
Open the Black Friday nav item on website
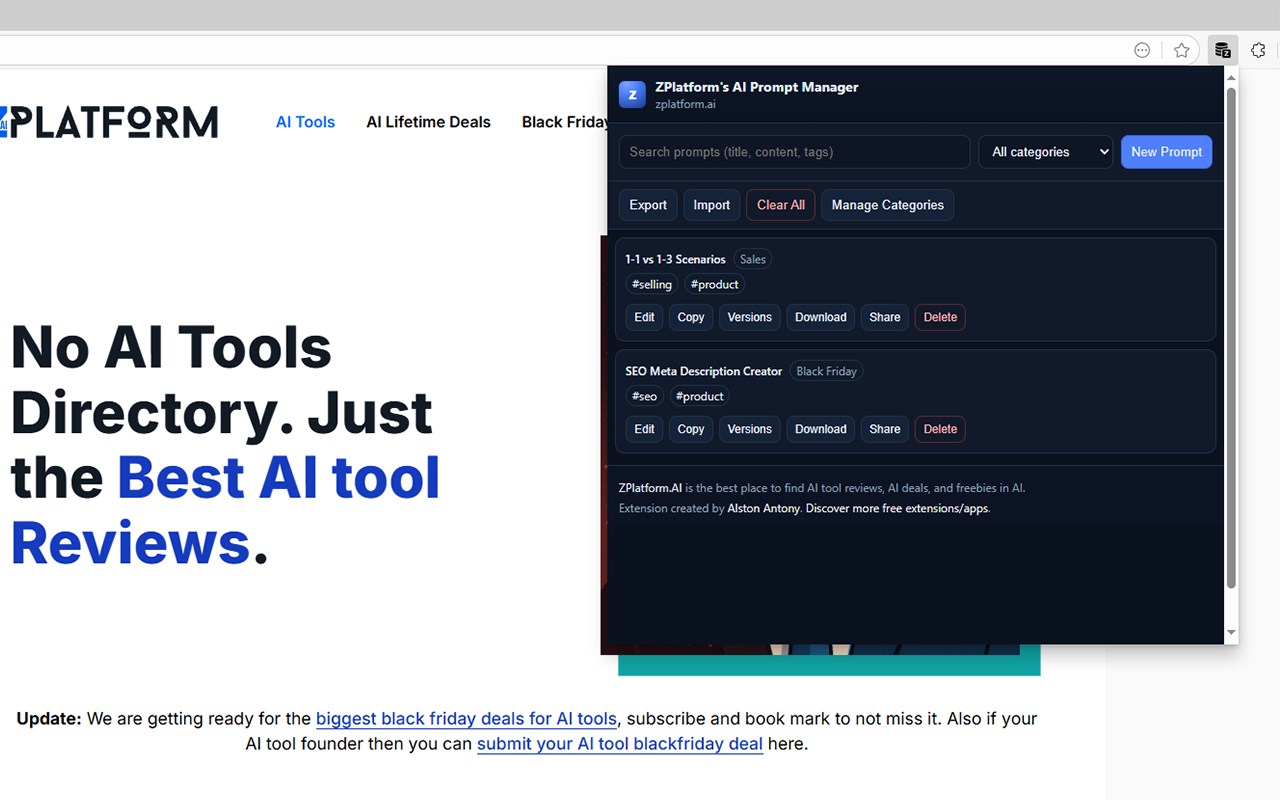(565, 122)
